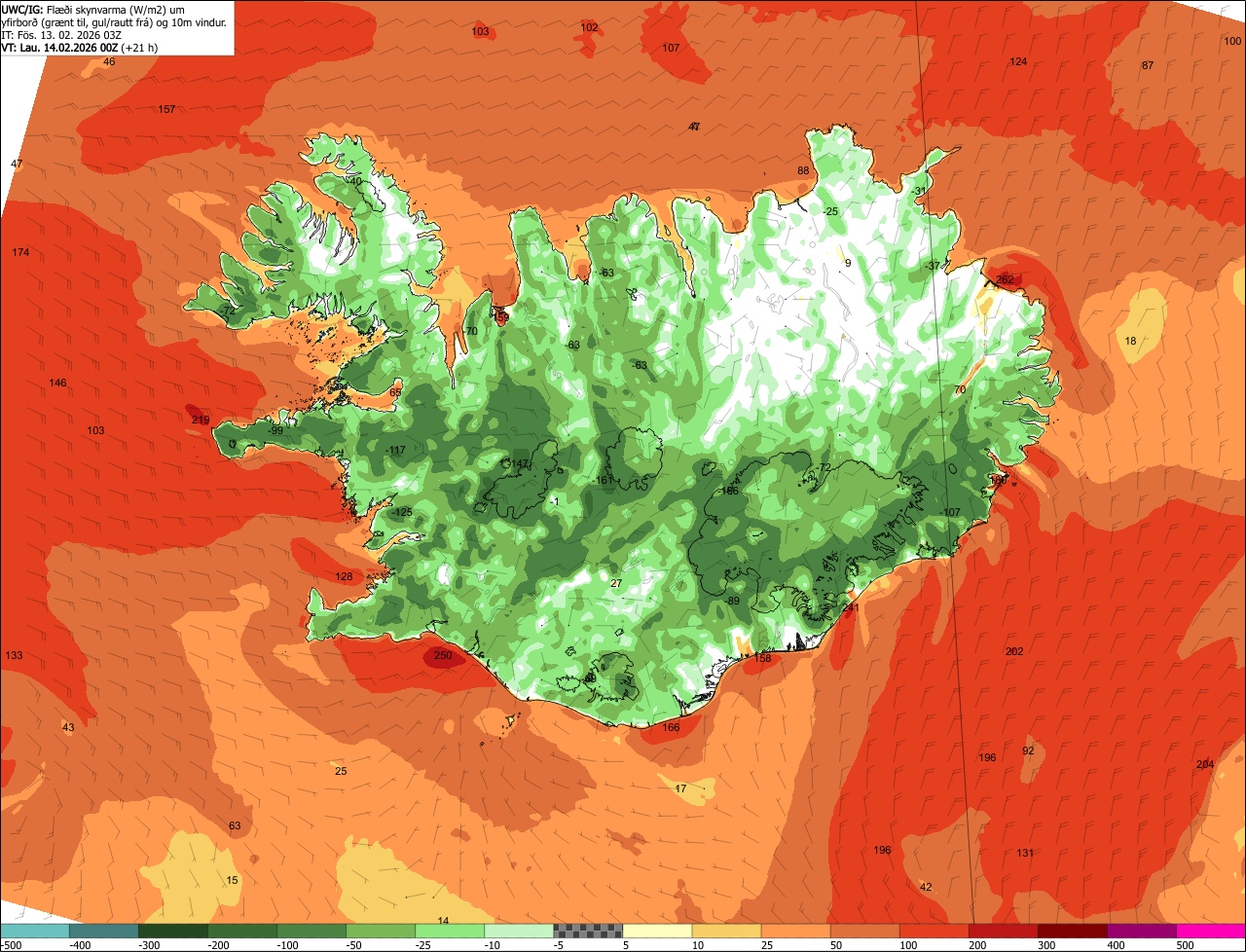Click the red 200 to 300 legend swatch
The height and width of the screenshot is (952, 1246).
[x=1002, y=931]
